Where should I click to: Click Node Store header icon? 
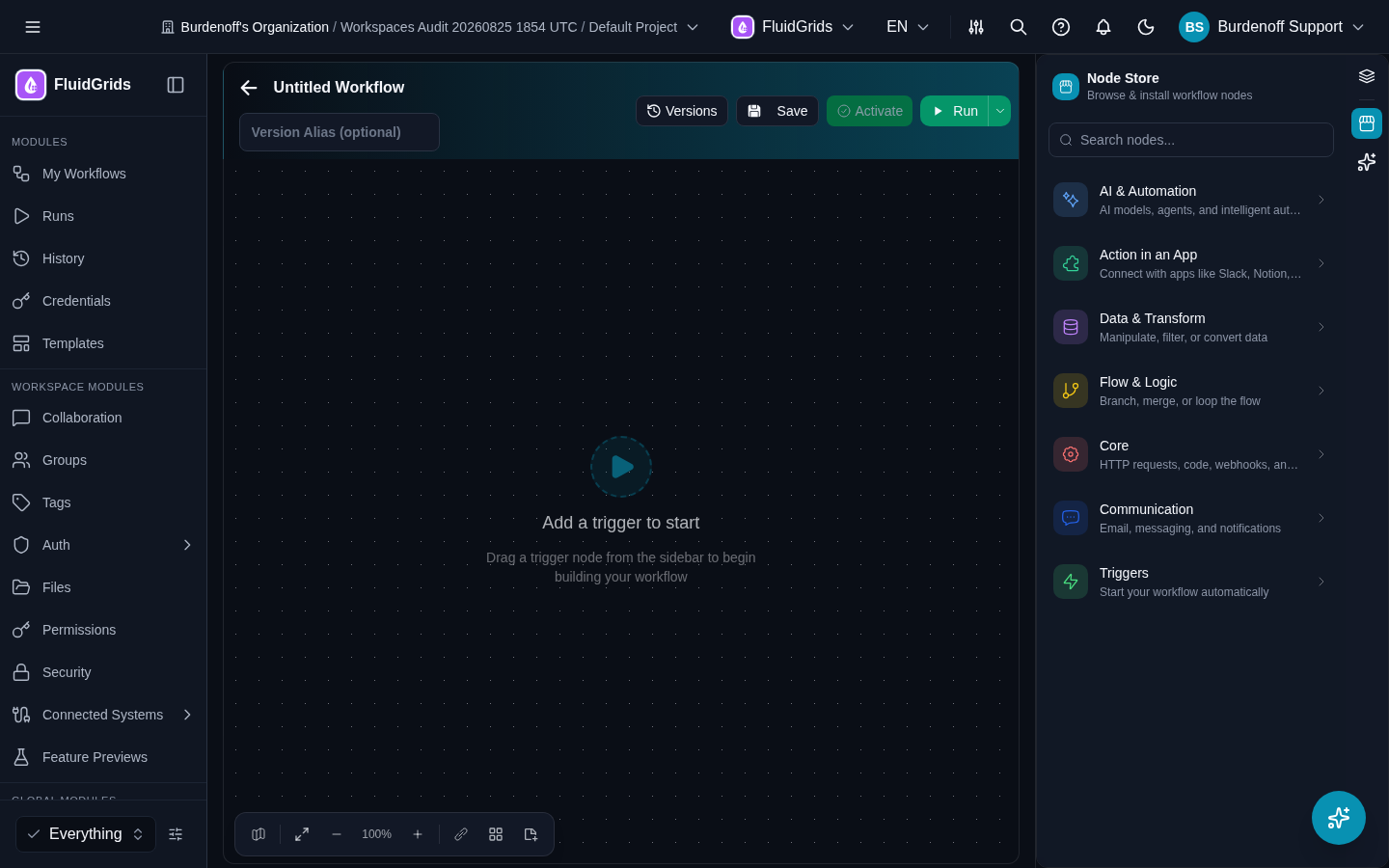pyautogui.click(x=1066, y=87)
